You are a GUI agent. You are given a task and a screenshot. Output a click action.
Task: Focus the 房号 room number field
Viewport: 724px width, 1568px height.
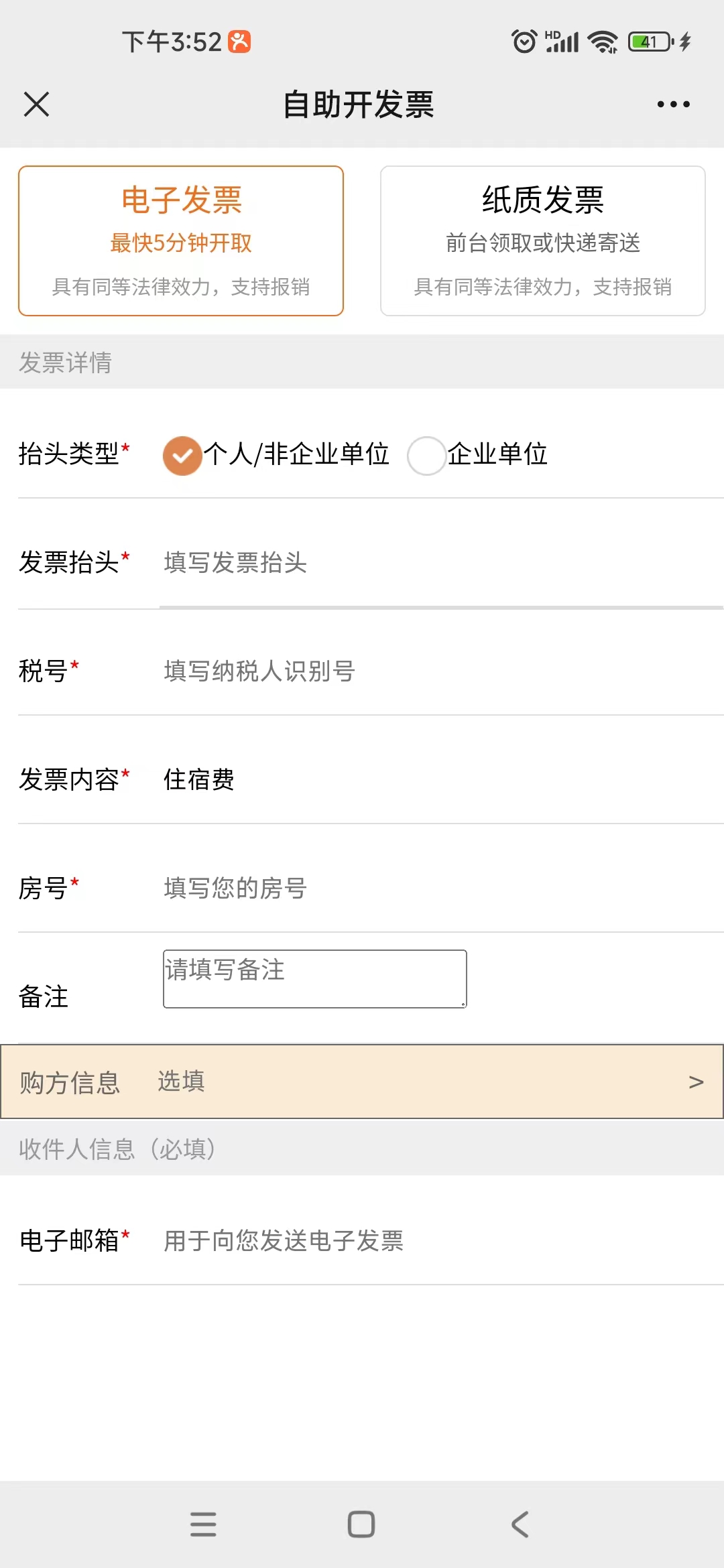441,888
